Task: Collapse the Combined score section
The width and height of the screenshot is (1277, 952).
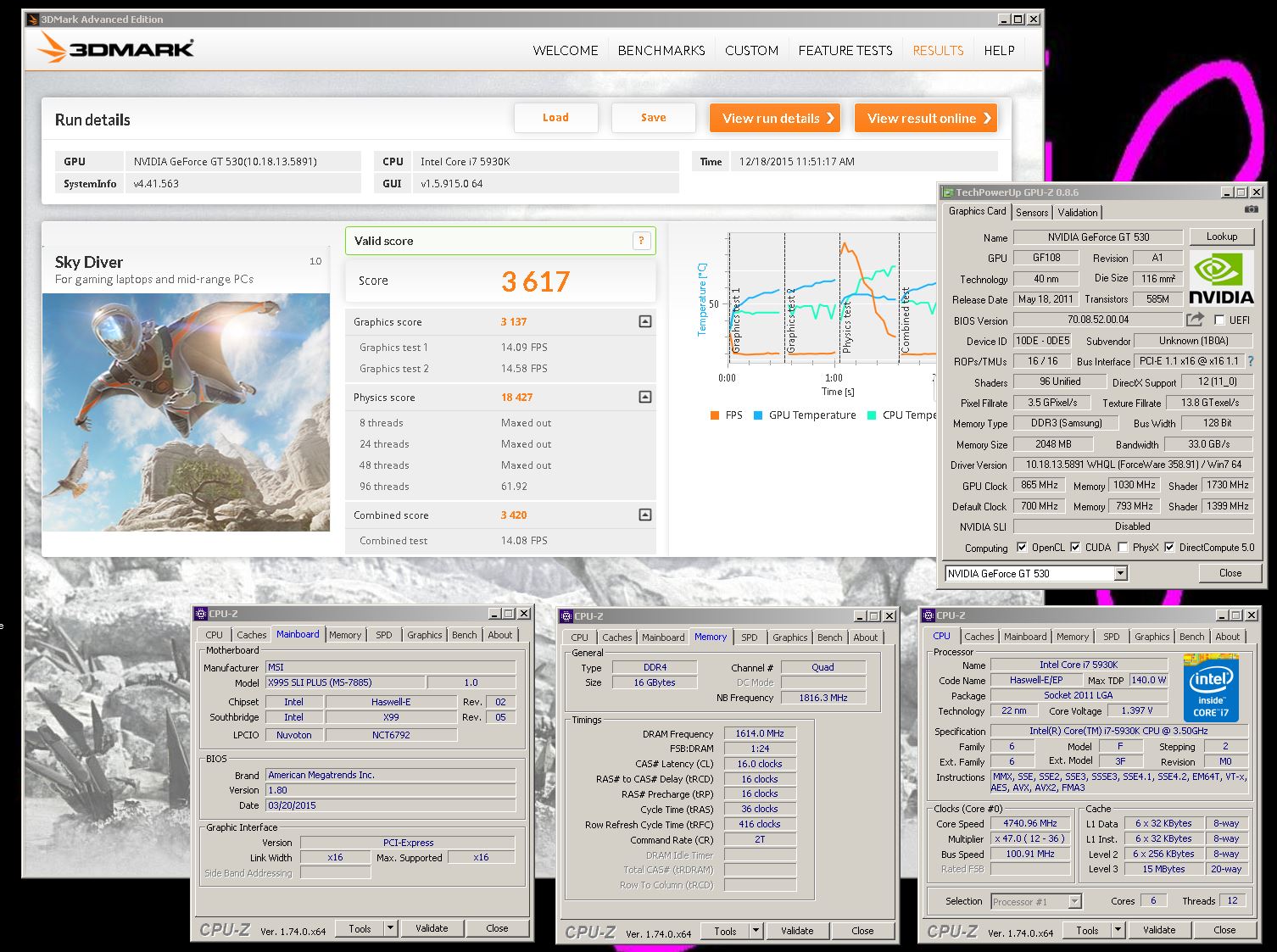Action: point(645,515)
